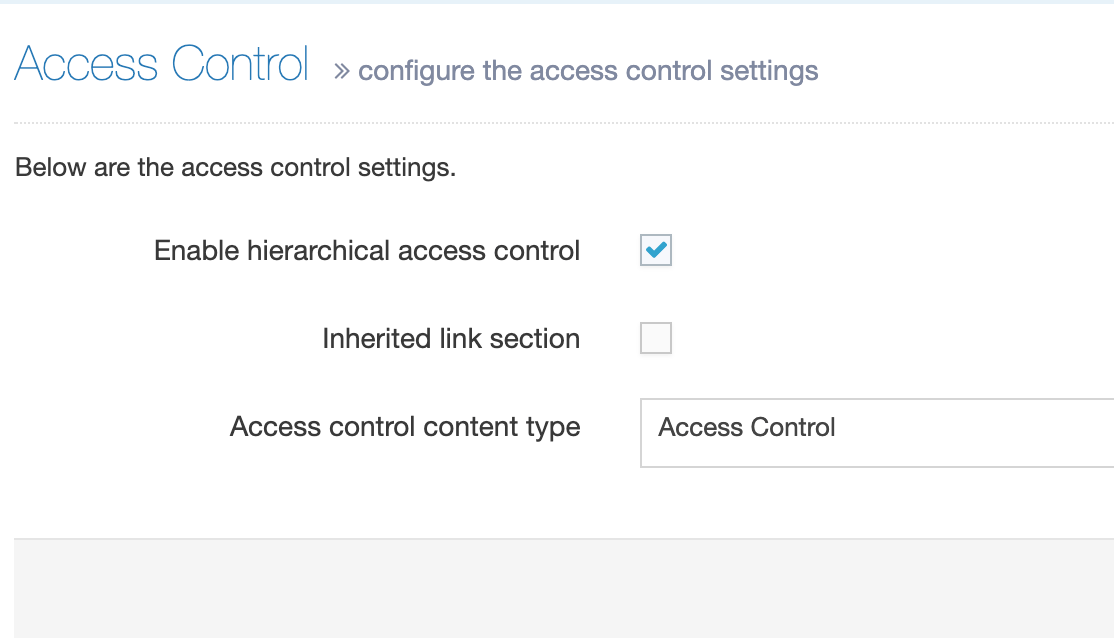
Task: Open the Access control content type dropdown
Action: click(x=876, y=433)
